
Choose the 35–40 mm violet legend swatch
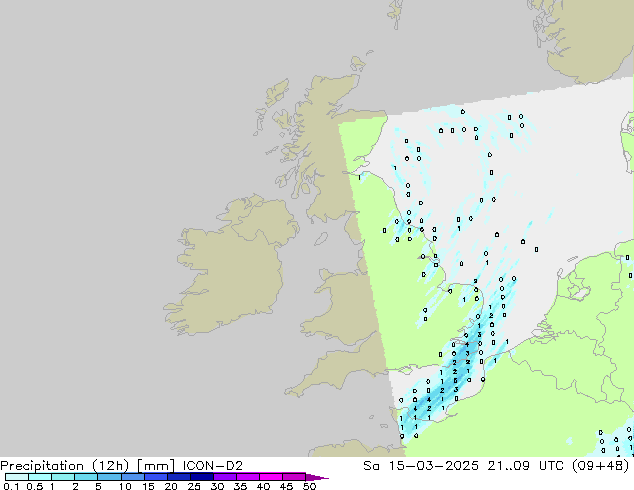[248, 477]
